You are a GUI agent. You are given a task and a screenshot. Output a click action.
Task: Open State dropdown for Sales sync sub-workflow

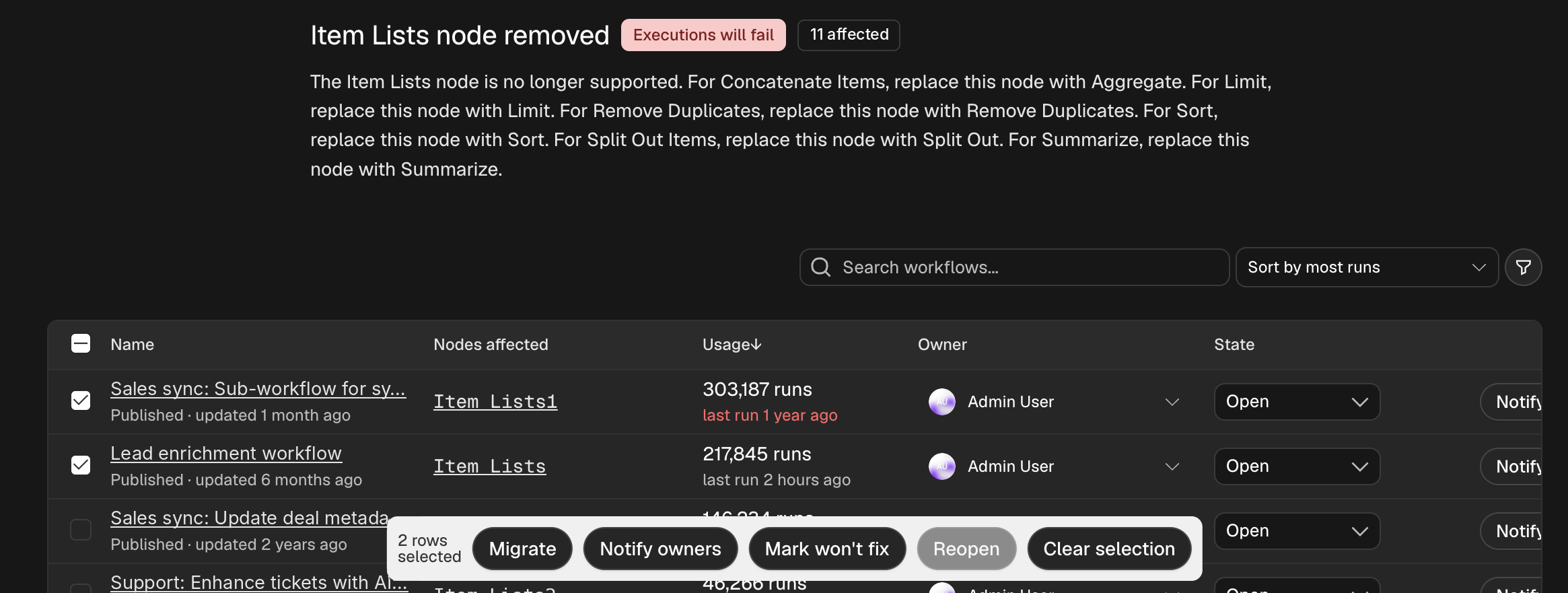point(1297,402)
